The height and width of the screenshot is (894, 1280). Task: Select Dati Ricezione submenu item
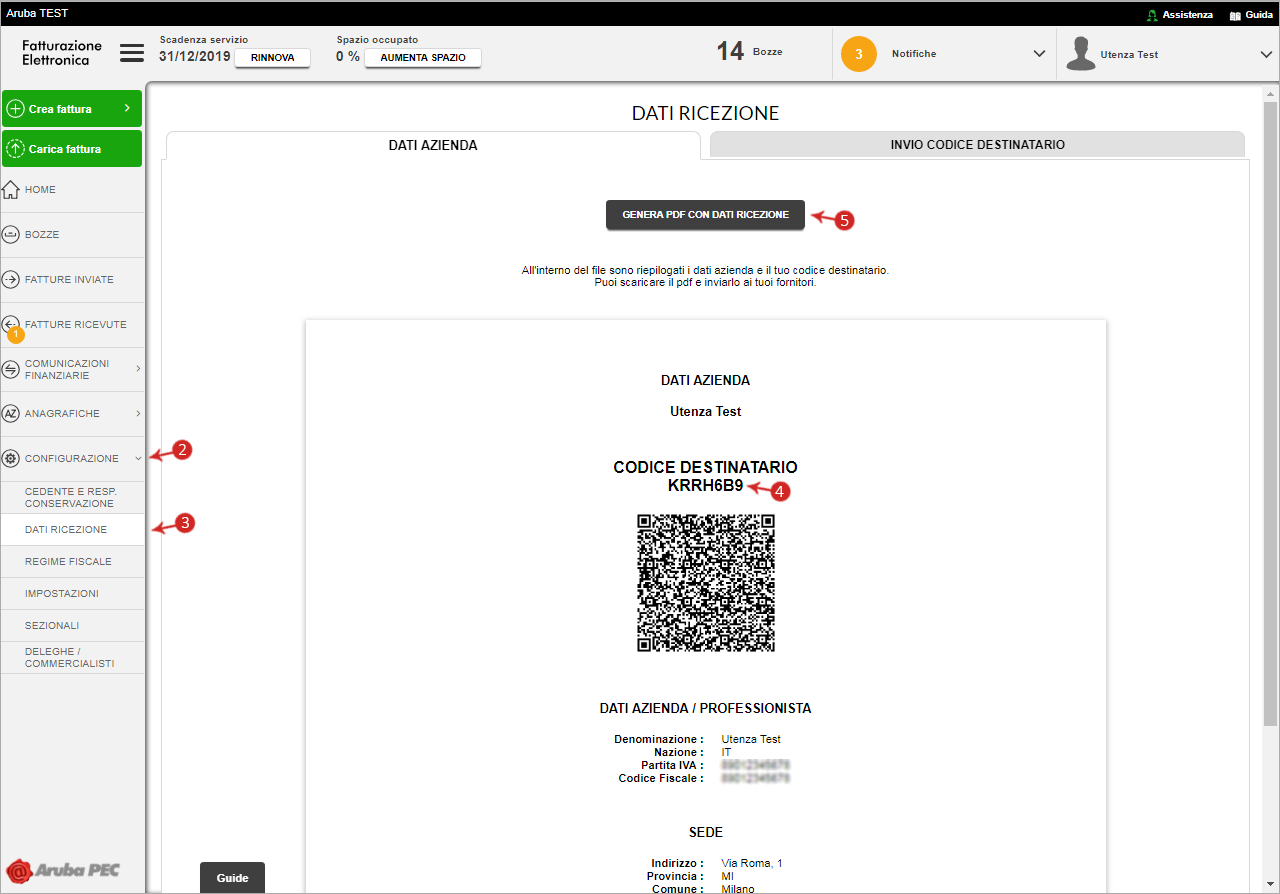[x=72, y=529]
